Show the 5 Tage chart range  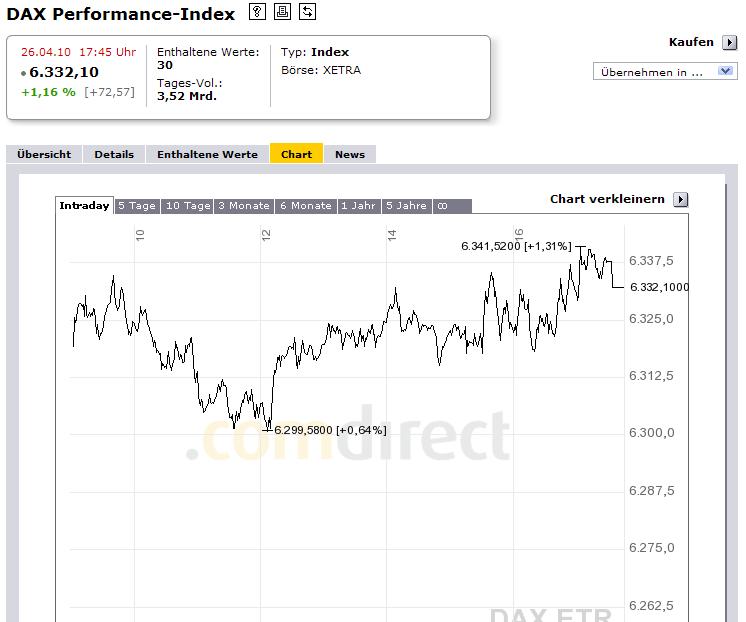tap(137, 206)
